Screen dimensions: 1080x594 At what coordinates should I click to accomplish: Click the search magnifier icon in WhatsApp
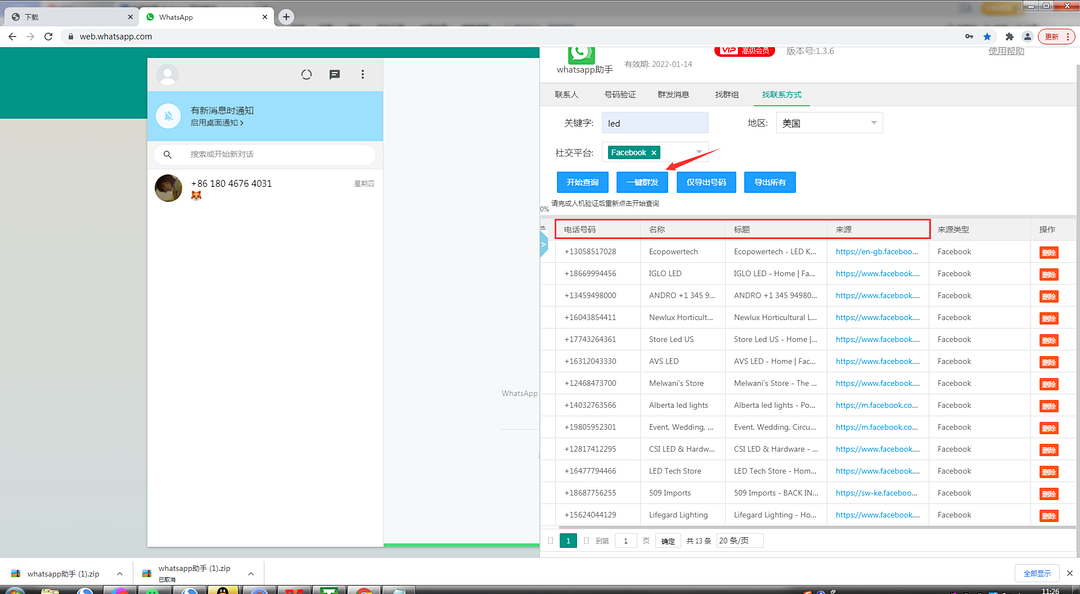[167, 154]
